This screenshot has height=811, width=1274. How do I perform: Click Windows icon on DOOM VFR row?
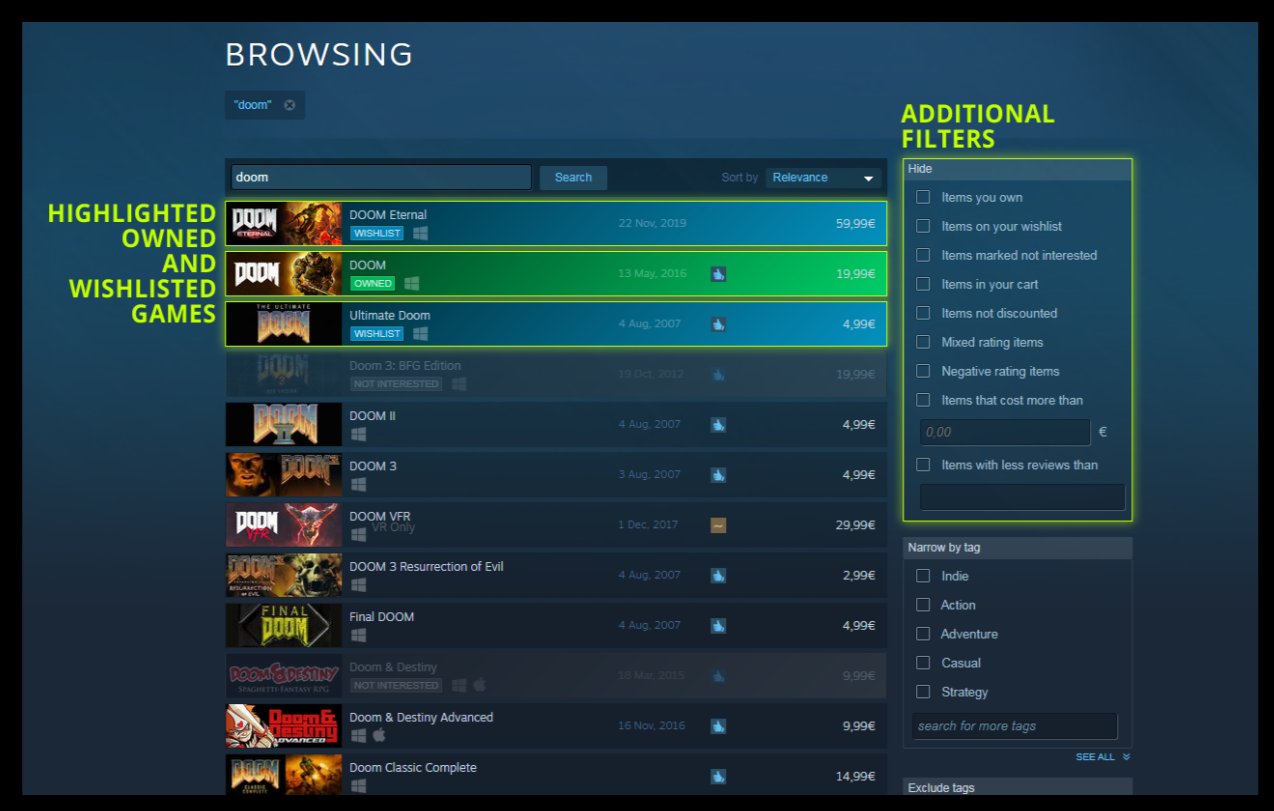coord(358,535)
